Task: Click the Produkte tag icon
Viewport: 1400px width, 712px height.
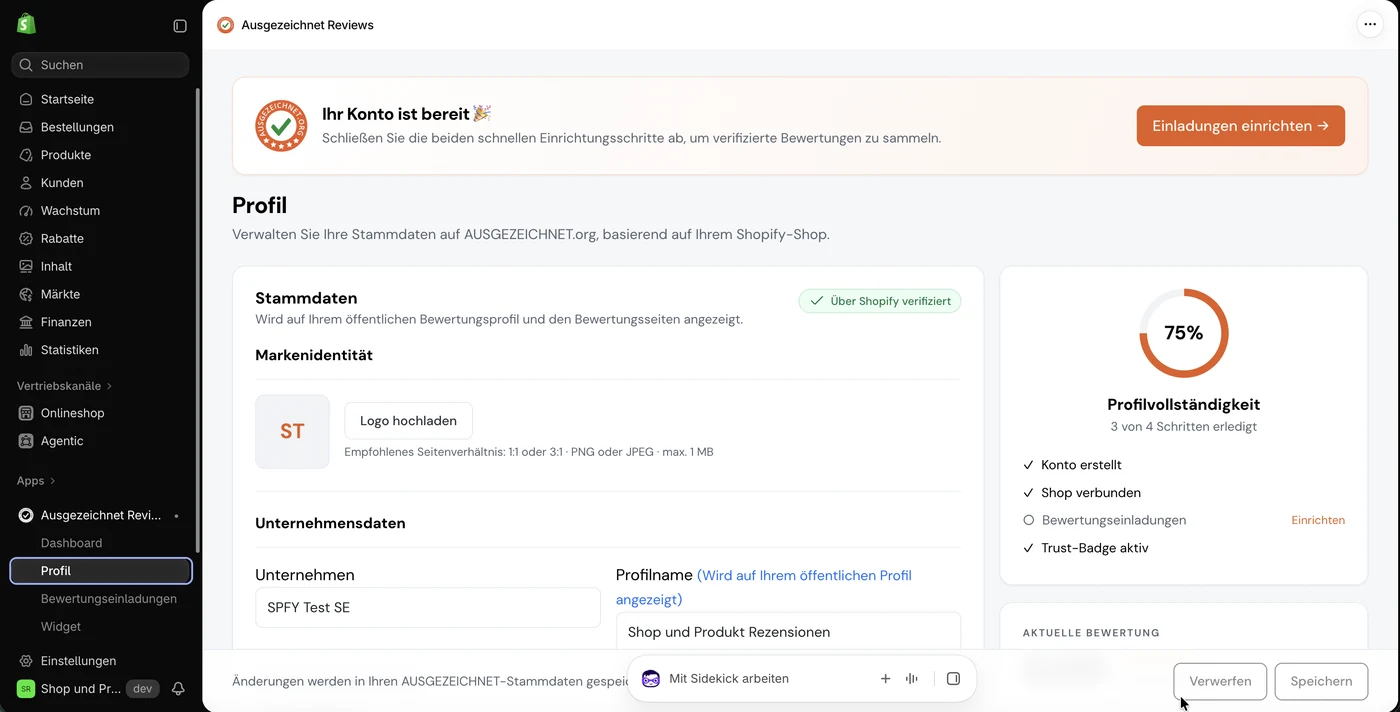Action: [26, 155]
